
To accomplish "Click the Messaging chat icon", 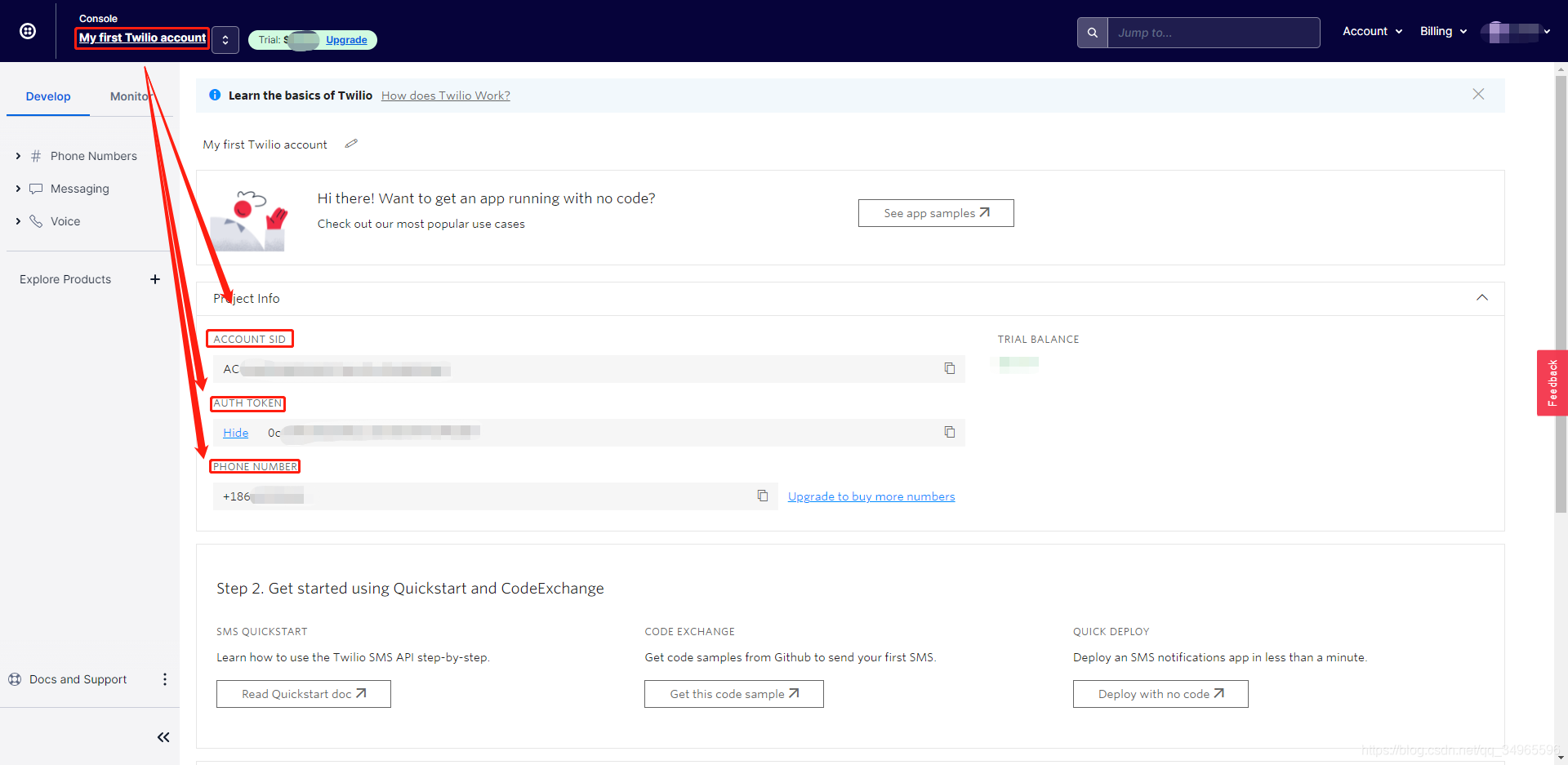I will tap(36, 189).
